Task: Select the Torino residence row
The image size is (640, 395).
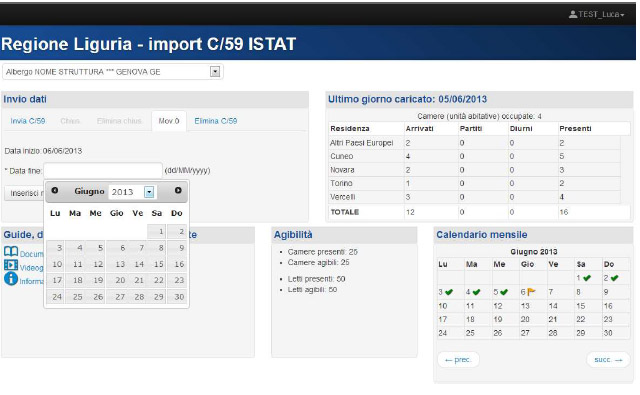Action: coord(475,183)
